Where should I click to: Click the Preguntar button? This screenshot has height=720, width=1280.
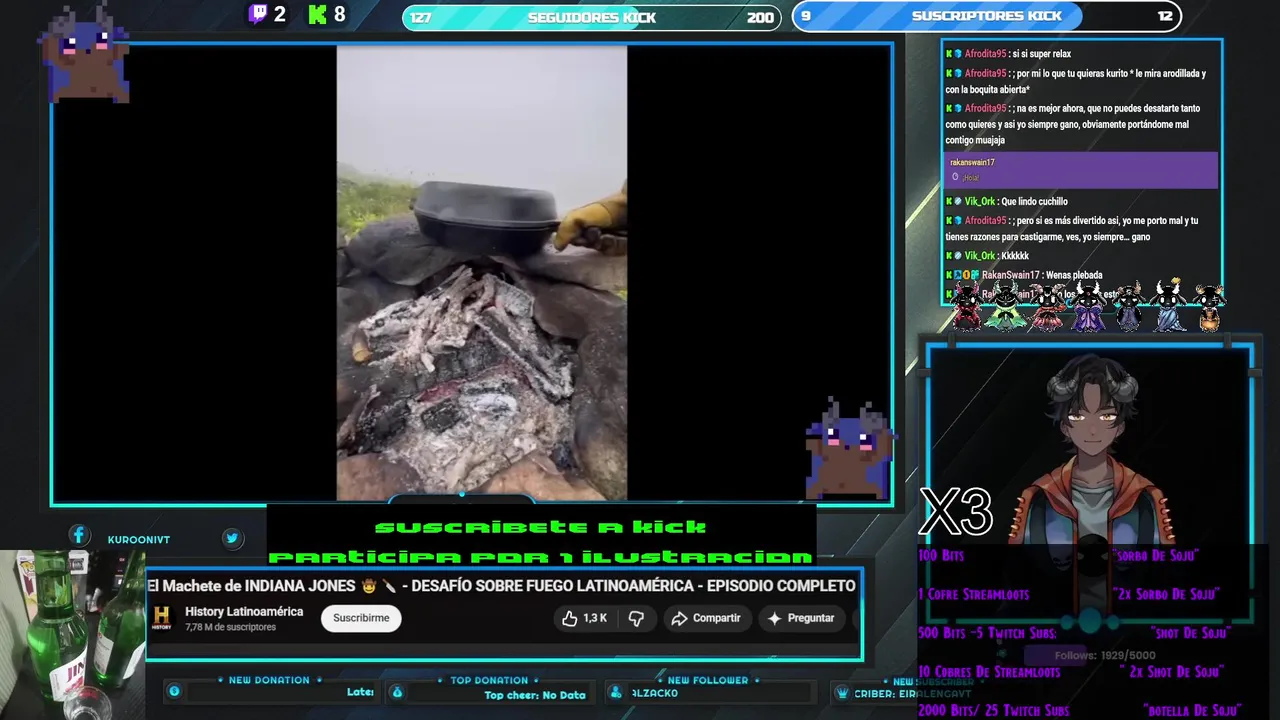(800, 618)
